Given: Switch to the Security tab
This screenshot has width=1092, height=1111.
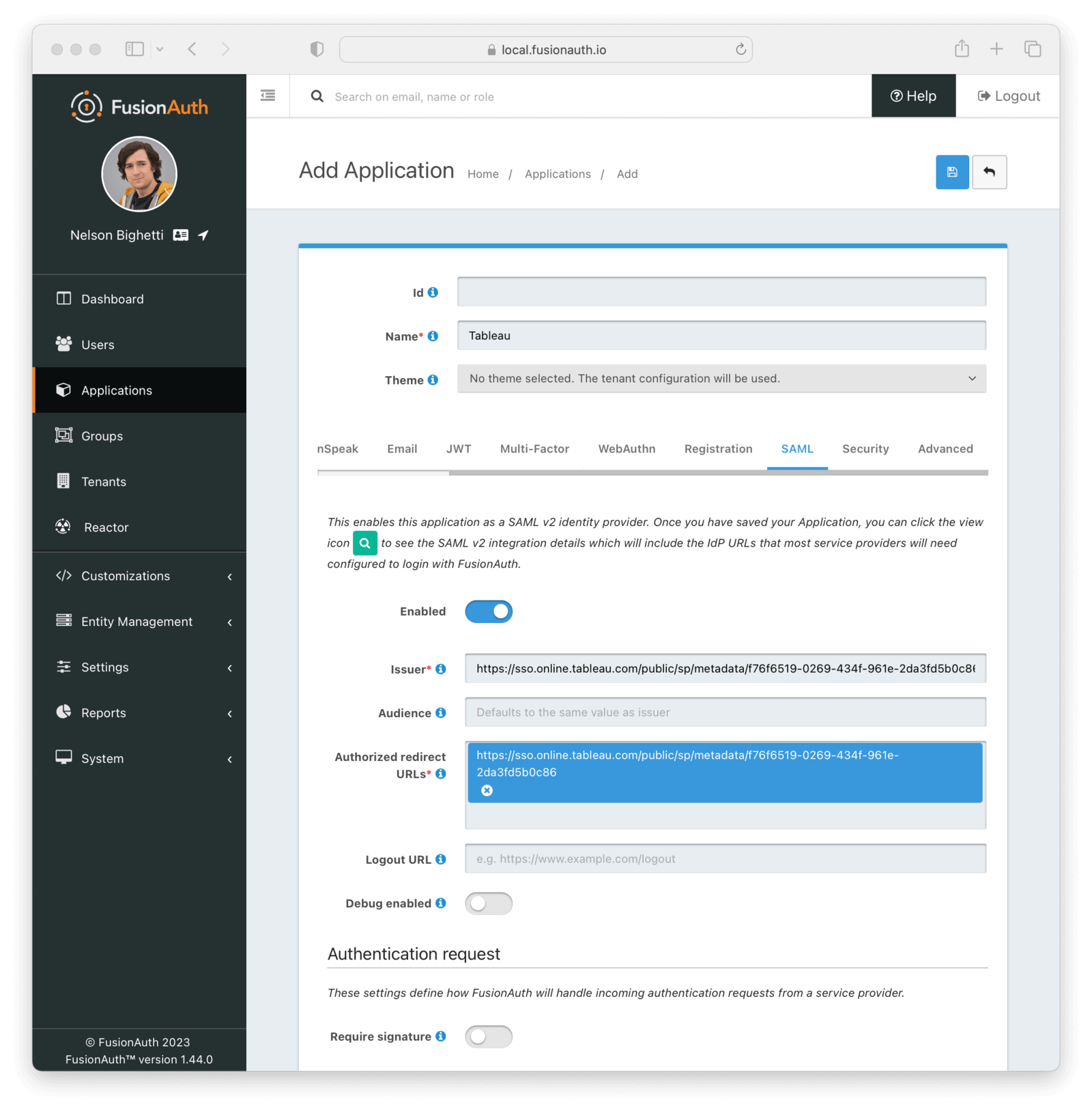Looking at the screenshot, I should click(x=865, y=448).
